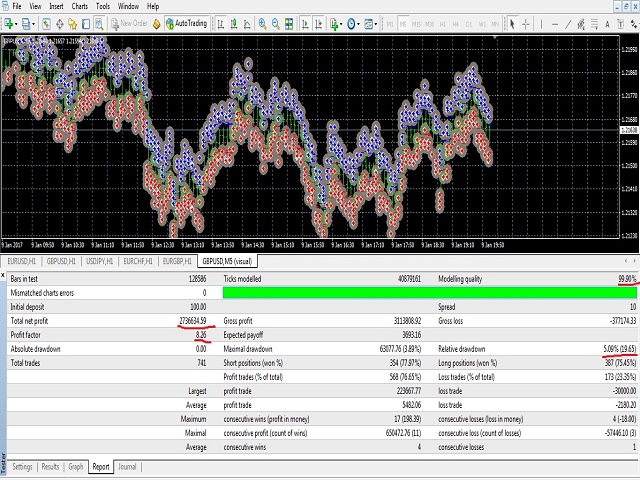Screen dimensions: 640x480
Task: Open the Window menu
Action: pyautogui.click(x=128, y=6)
